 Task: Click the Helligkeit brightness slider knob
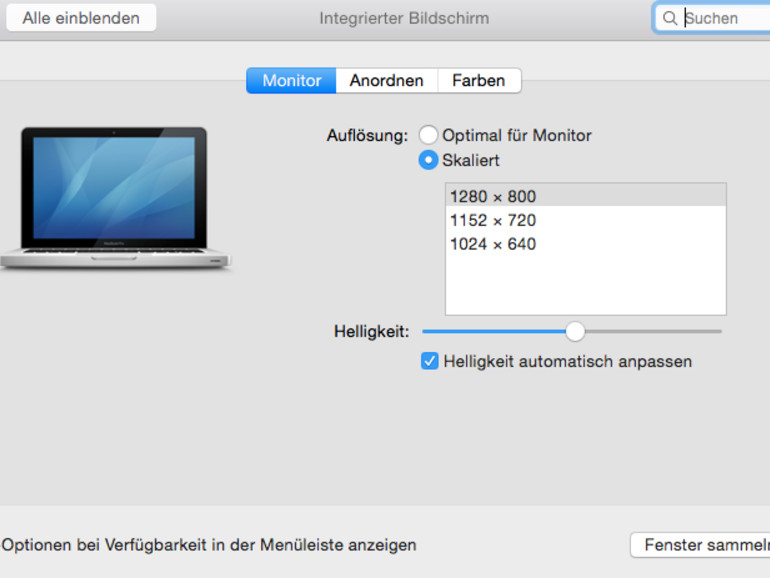[575, 331]
